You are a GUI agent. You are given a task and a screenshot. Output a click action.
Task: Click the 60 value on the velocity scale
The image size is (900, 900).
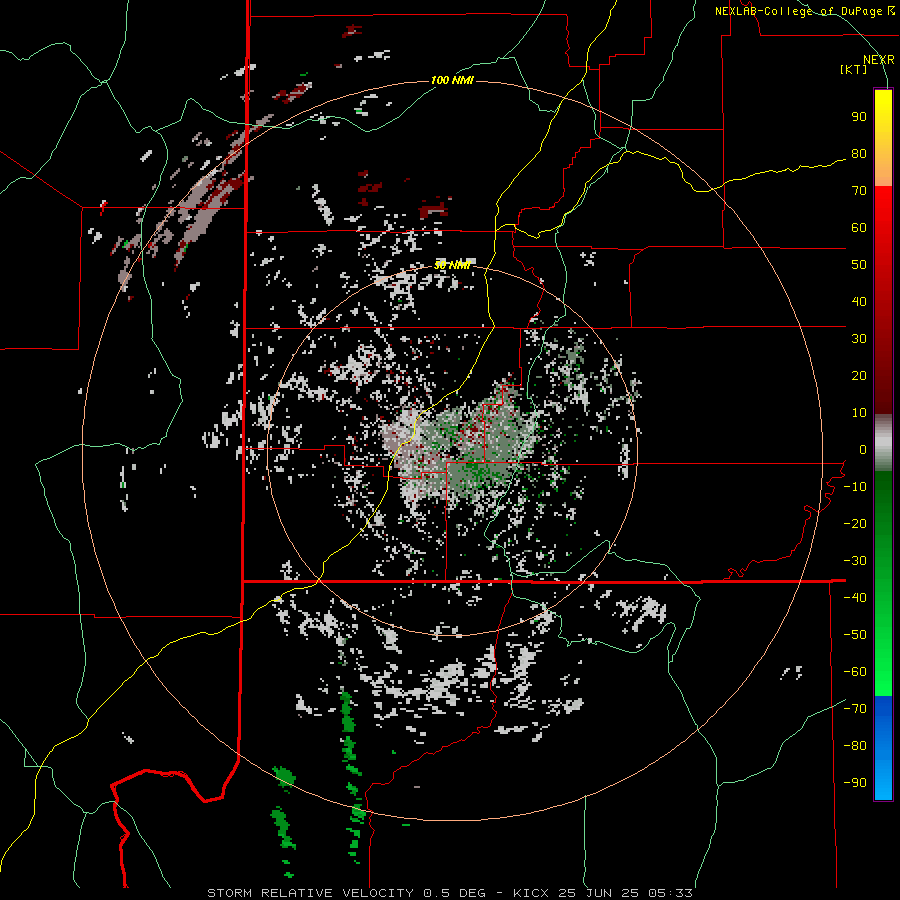click(x=859, y=228)
